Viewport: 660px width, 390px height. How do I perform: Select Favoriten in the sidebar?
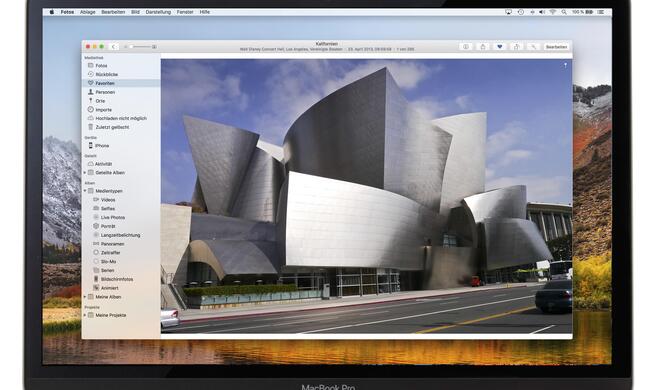pyautogui.click(x=121, y=83)
